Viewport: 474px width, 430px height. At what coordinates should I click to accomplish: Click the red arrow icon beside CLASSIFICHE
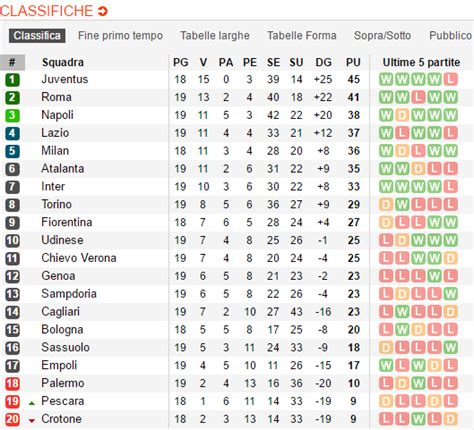coord(102,11)
